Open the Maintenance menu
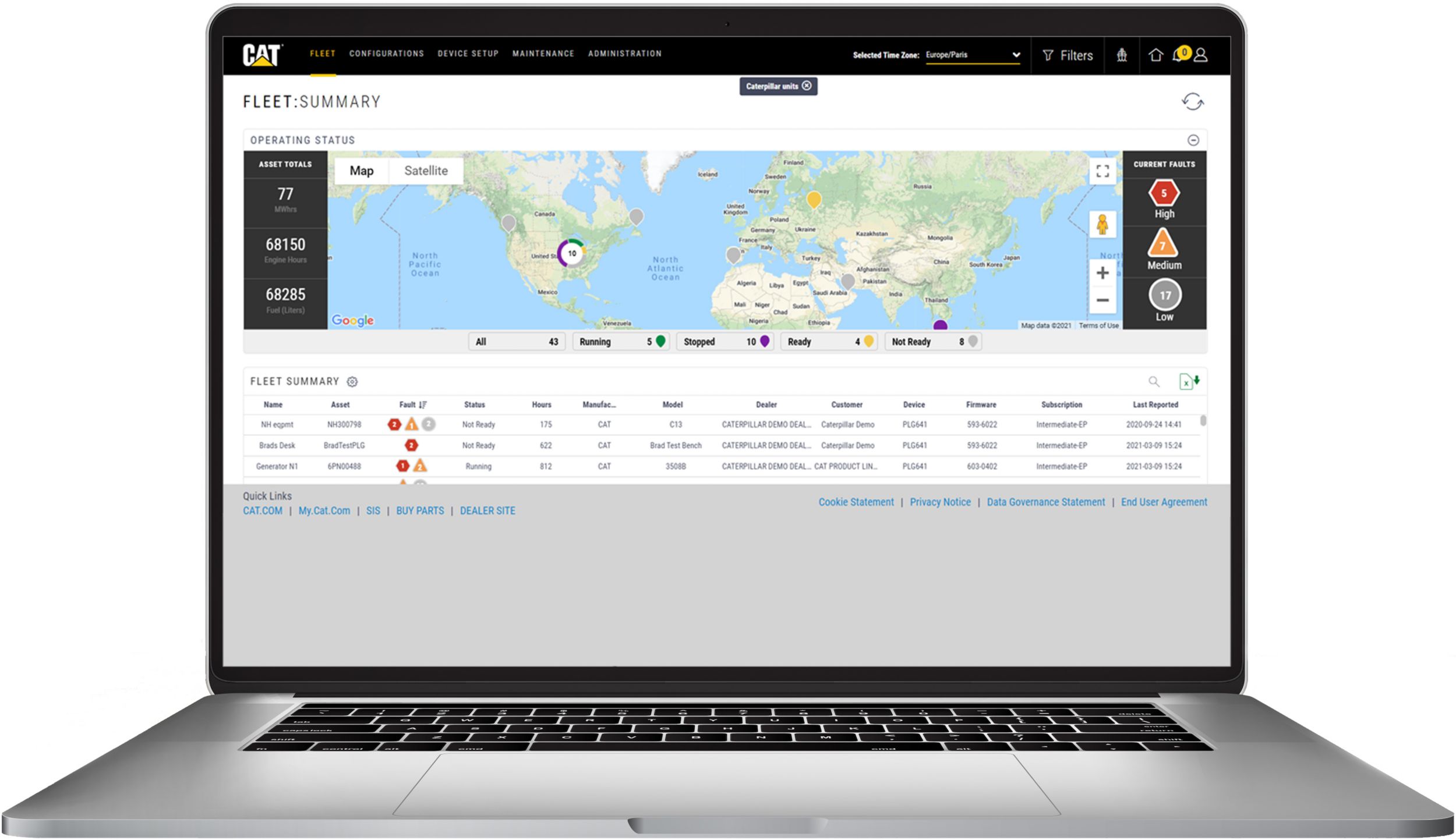Image resolution: width=1456 pixels, height=840 pixels. 543,54
